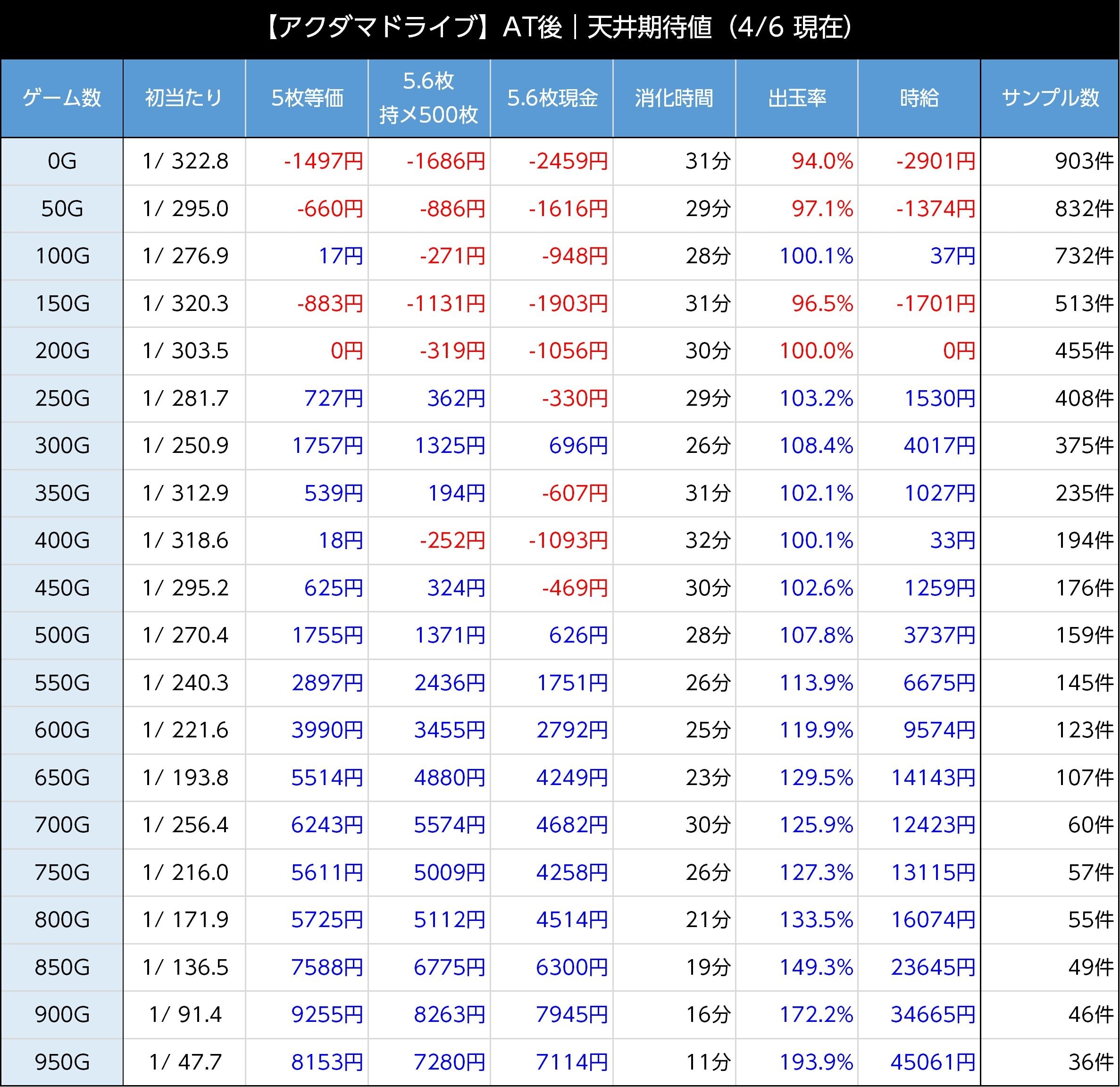Click the 5.6枚現金 column header
Viewport: 1120px width, 1087px height.
click(552, 98)
